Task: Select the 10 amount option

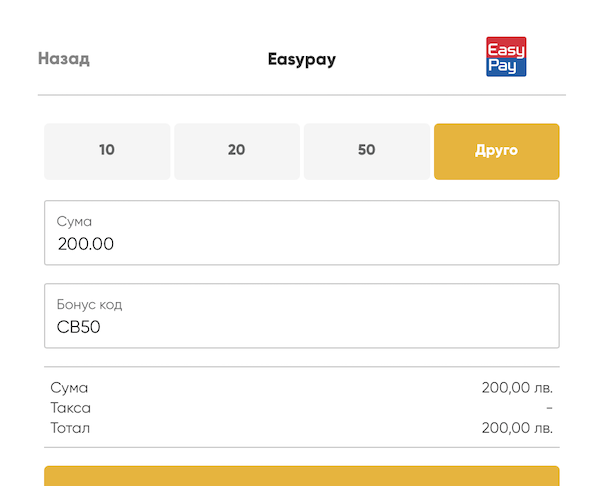Action: pyautogui.click(x=107, y=151)
